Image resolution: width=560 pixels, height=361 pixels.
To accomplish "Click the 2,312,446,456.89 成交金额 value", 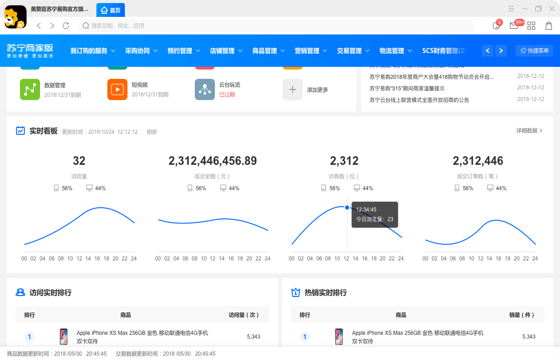I will 212,161.
